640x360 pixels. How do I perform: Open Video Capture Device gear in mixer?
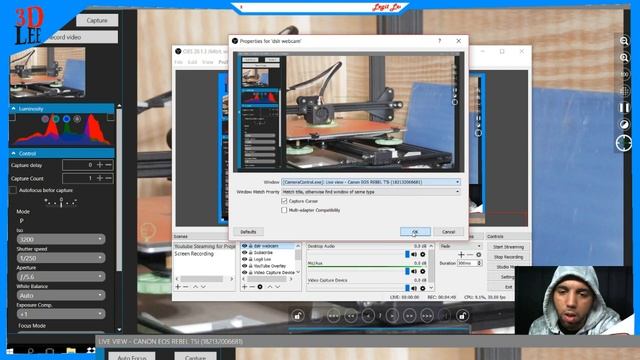pos(423,288)
